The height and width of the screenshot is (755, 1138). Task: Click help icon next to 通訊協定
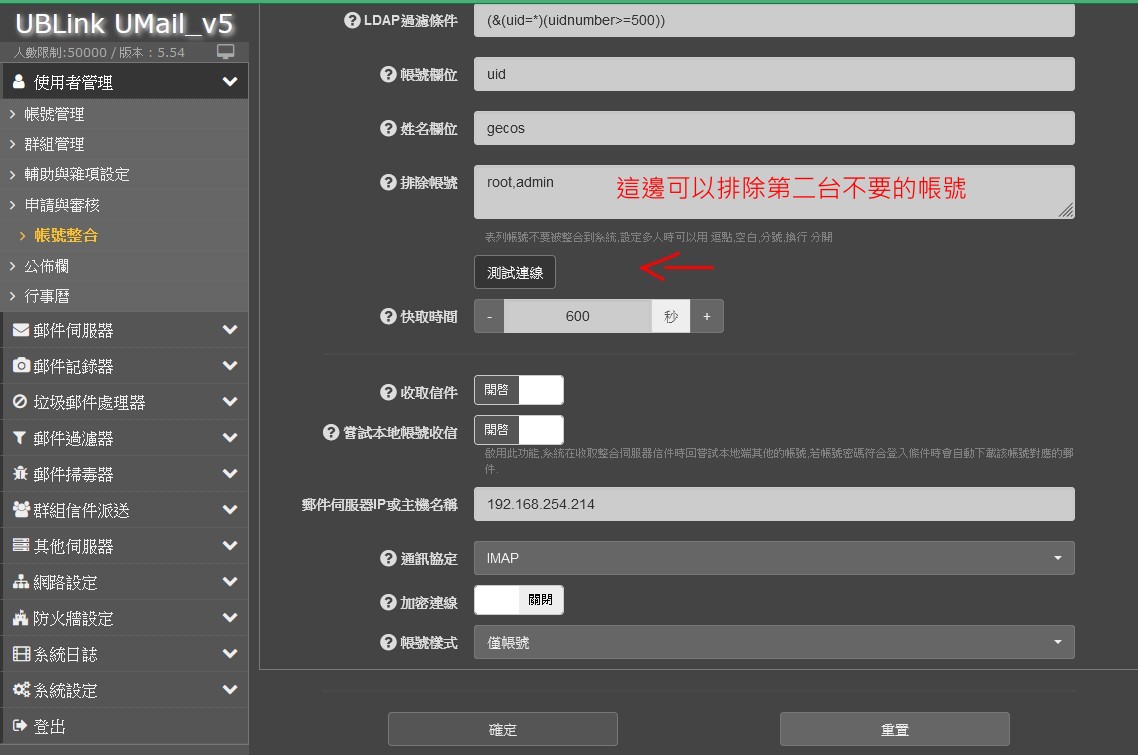(x=389, y=558)
